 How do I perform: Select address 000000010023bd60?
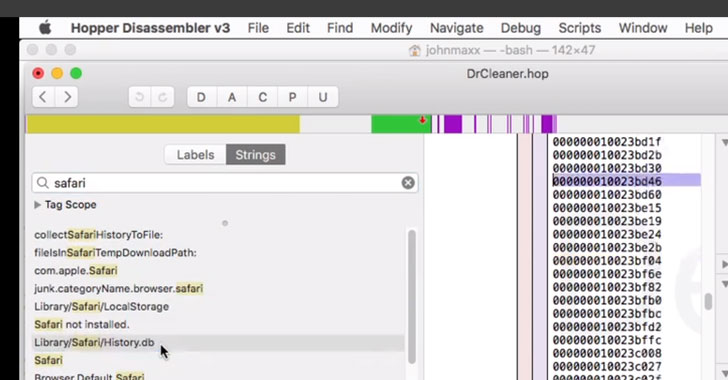[x=607, y=195]
